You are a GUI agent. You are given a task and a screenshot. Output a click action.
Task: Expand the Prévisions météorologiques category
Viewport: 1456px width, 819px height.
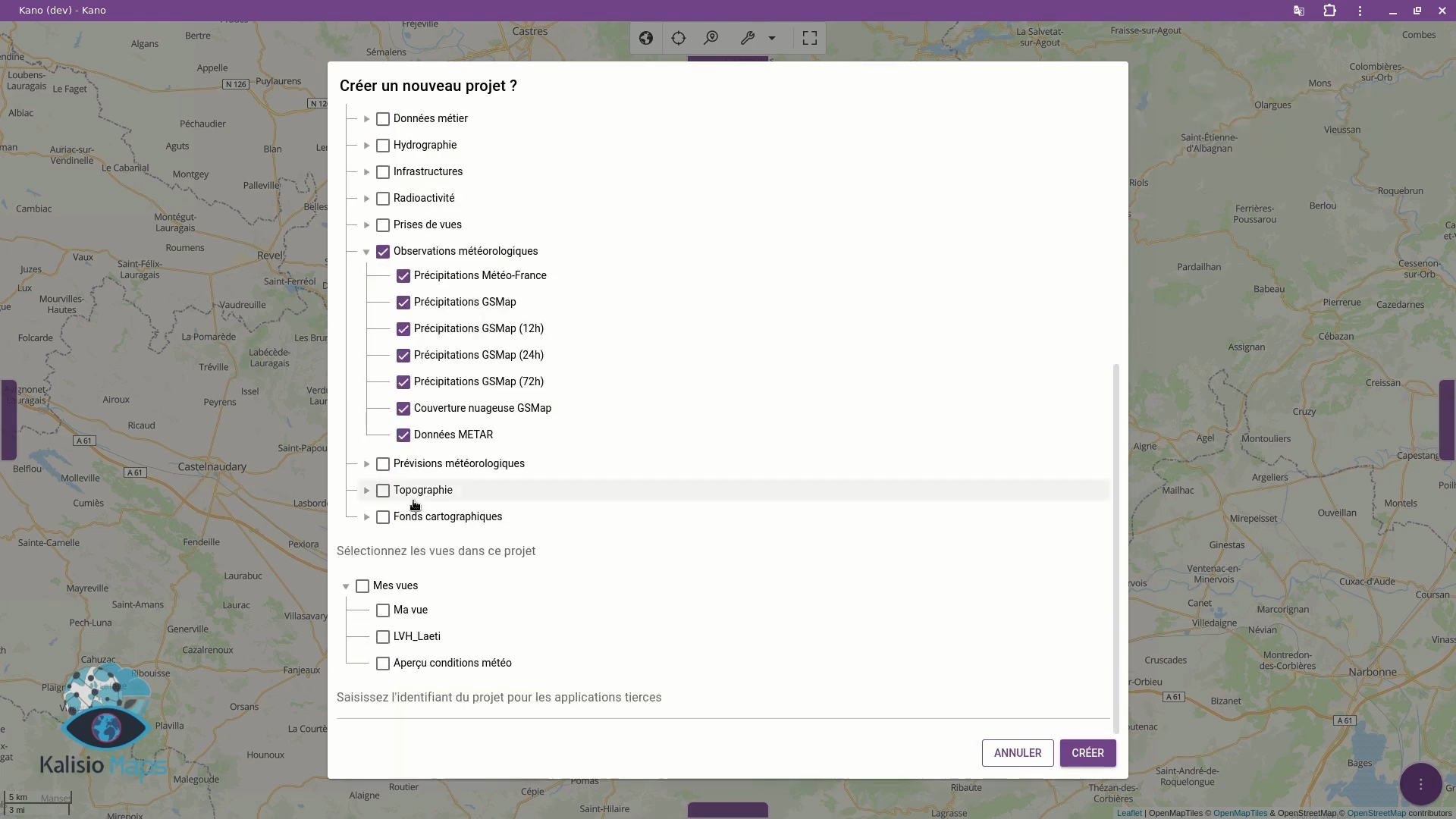366,464
